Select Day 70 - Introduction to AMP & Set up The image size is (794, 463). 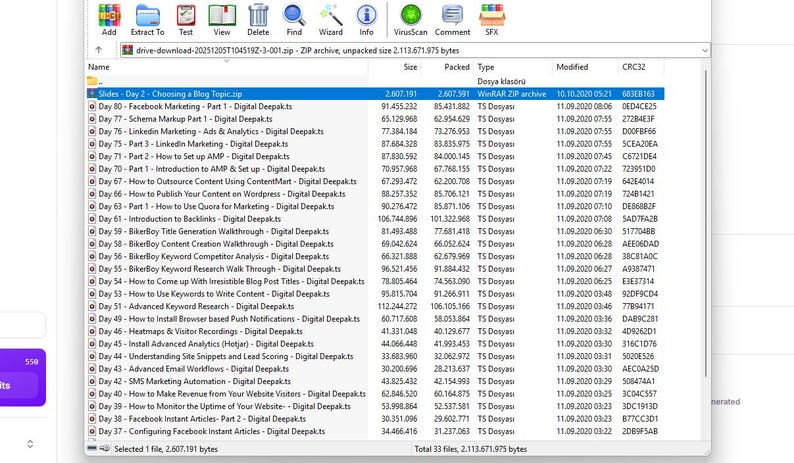pos(375,169)
